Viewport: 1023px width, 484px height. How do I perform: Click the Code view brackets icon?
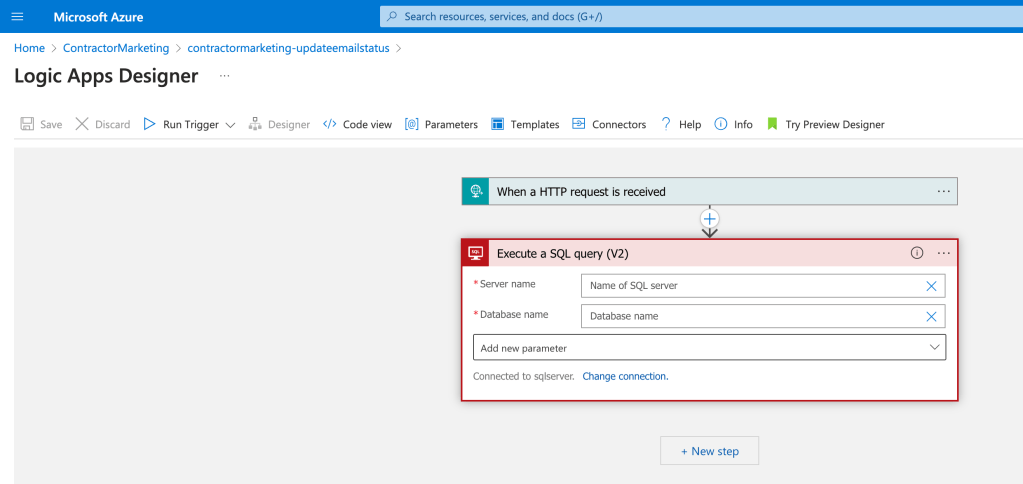click(329, 124)
